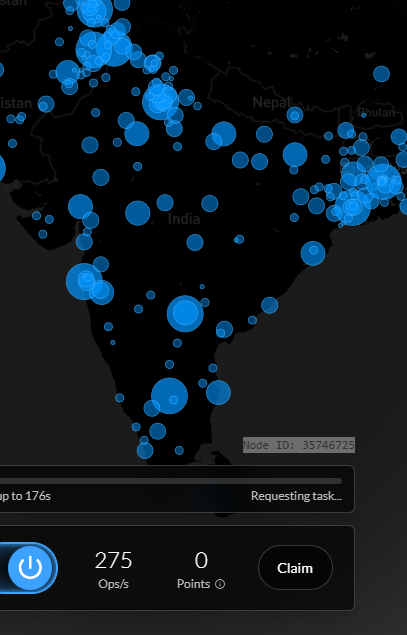
Task: Click the 'up to 176s' text
Action: (x=25, y=496)
